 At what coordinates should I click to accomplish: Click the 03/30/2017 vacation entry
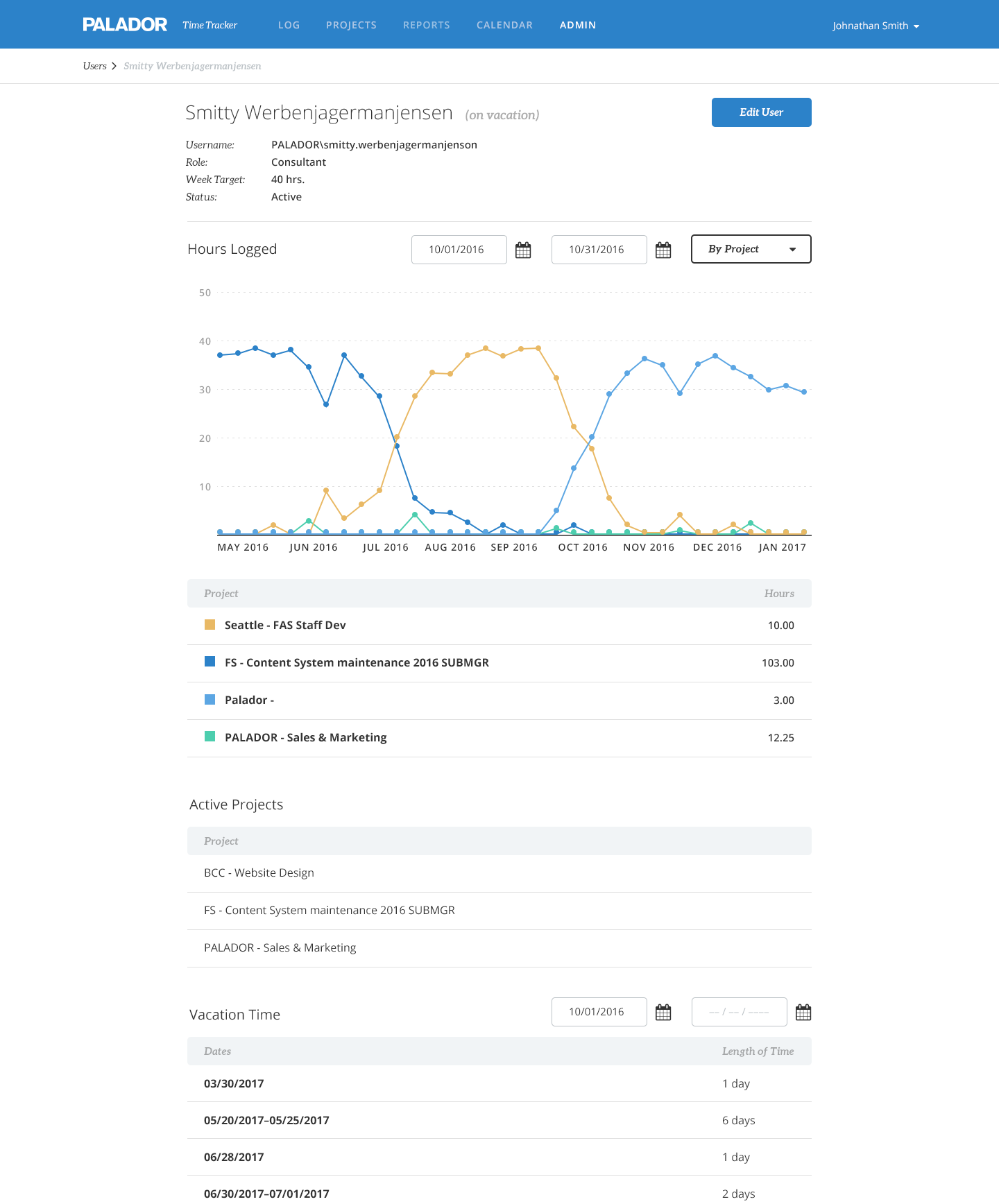coord(234,1083)
